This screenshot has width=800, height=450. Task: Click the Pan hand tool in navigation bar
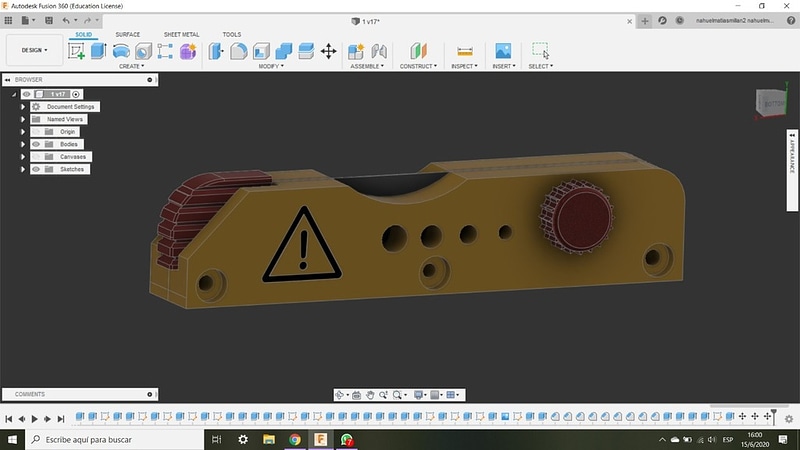[x=370, y=395]
